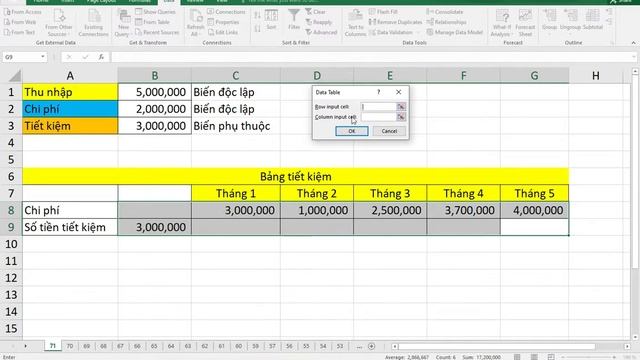
Task: Sort ascending with A to Z icon
Action: pyautogui.click(x=258, y=16)
